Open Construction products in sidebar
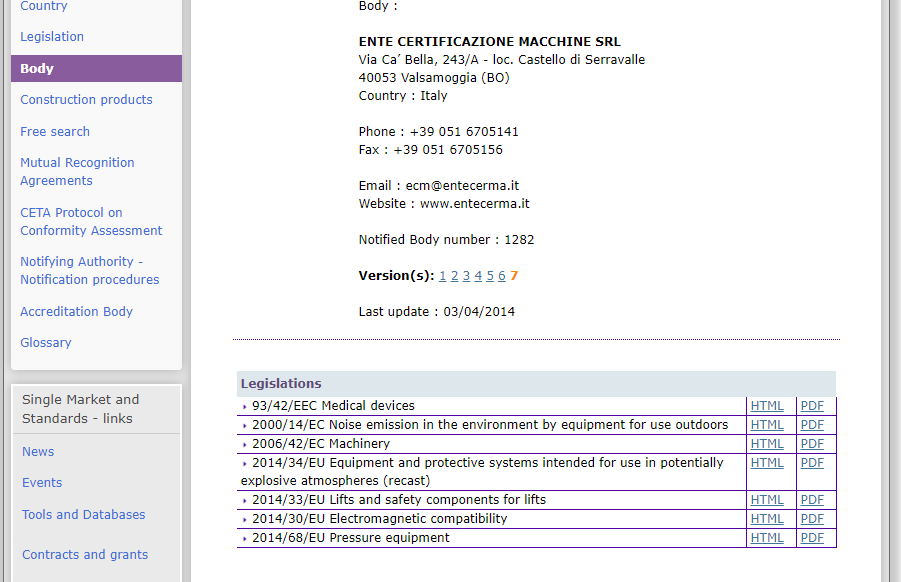 coord(86,100)
